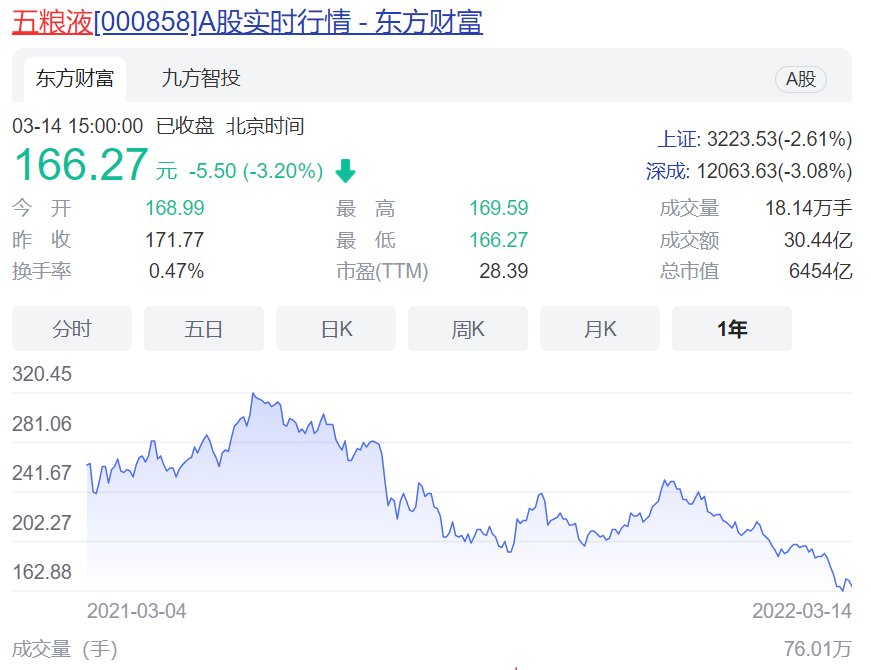Click the 最高 value 169.59
Image resolution: width=871 pixels, height=670 pixels.
click(499, 208)
